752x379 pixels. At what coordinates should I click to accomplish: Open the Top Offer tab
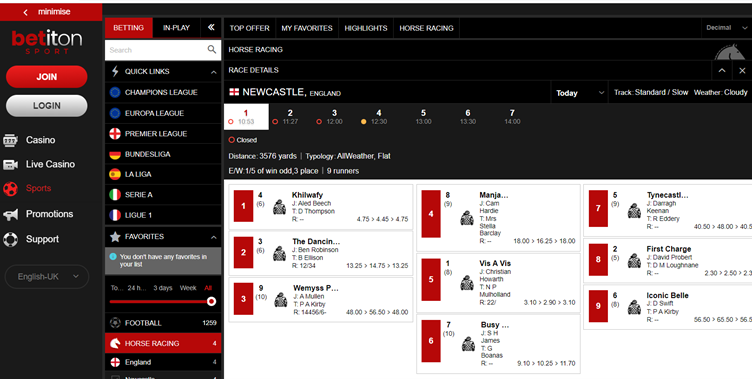249,28
